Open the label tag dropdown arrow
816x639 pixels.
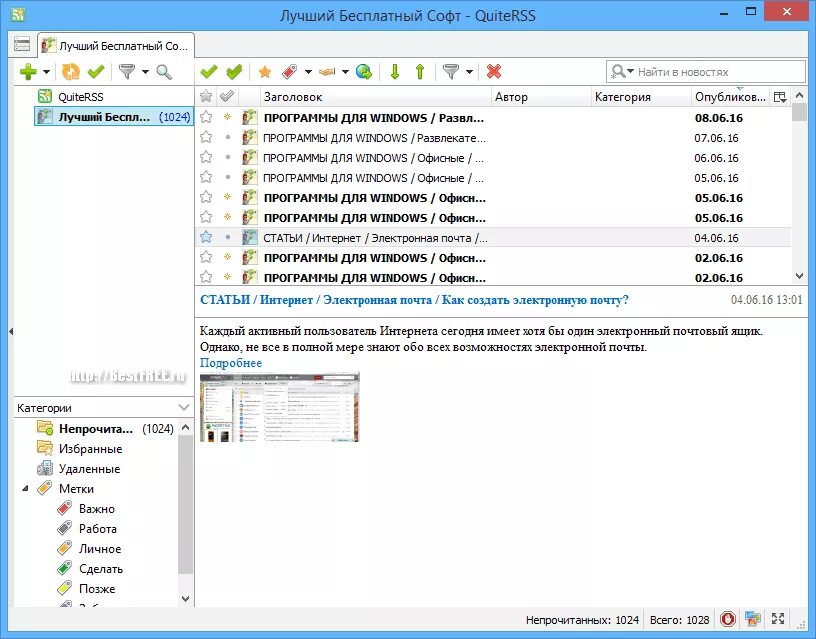click(308, 72)
